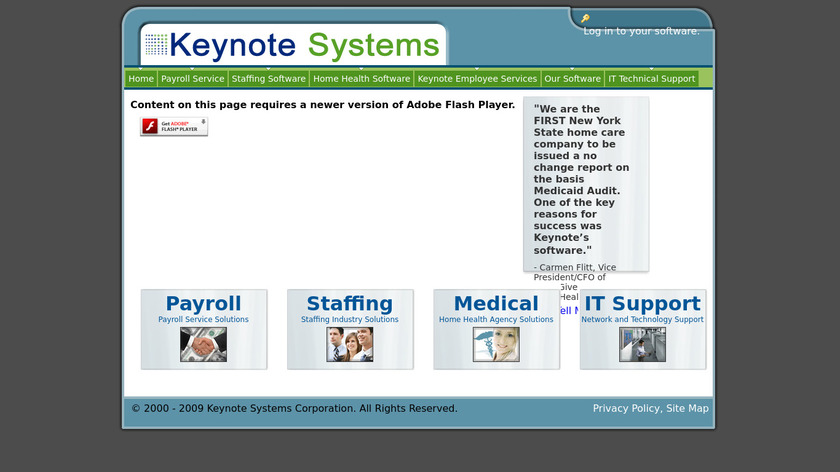Click Network and Technology Support subtitle
840x472 pixels.
click(x=642, y=319)
